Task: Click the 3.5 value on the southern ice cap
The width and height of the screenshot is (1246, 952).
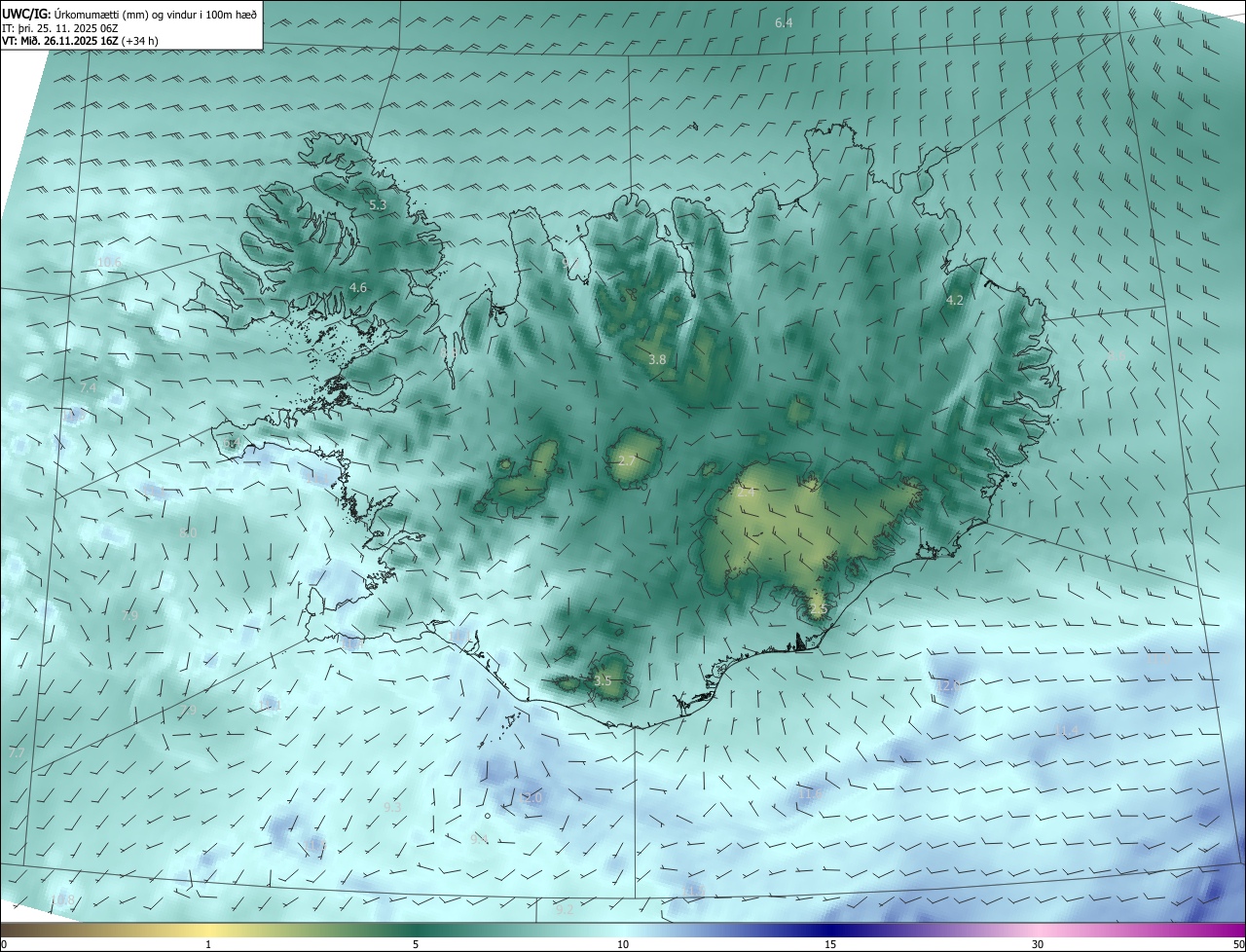Action: tap(603, 680)
